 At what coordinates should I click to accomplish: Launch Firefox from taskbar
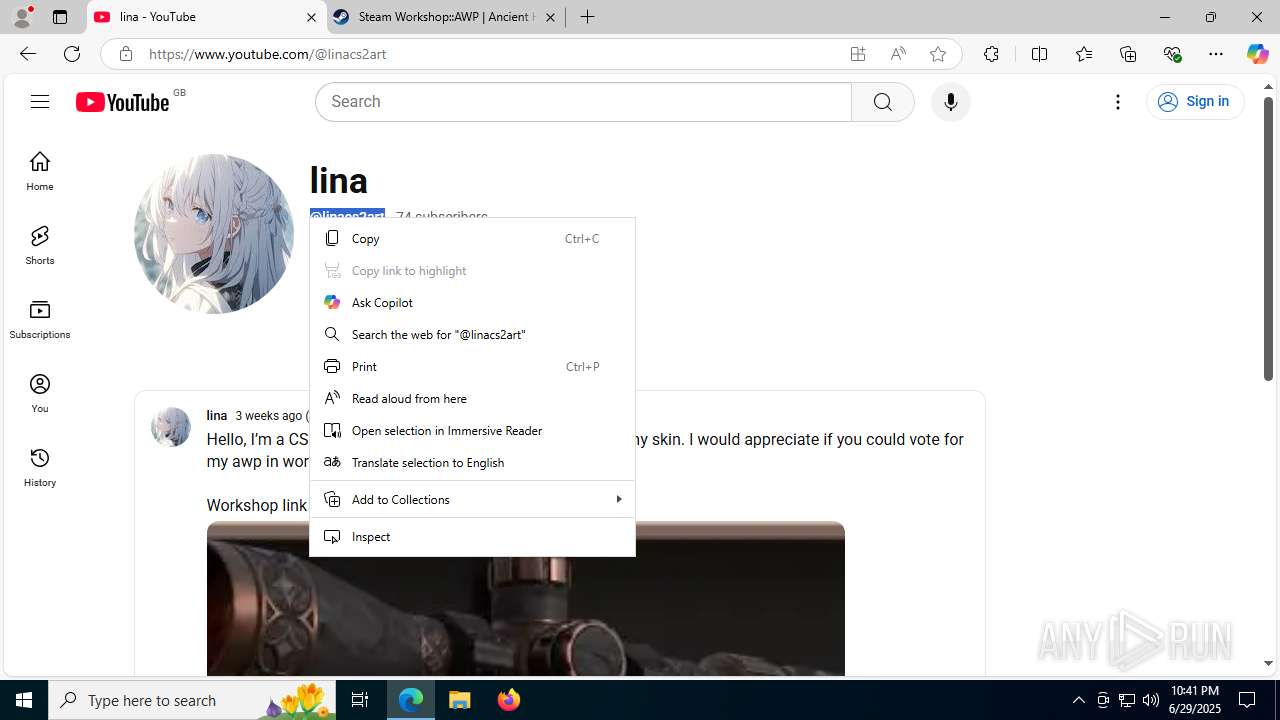508,700
